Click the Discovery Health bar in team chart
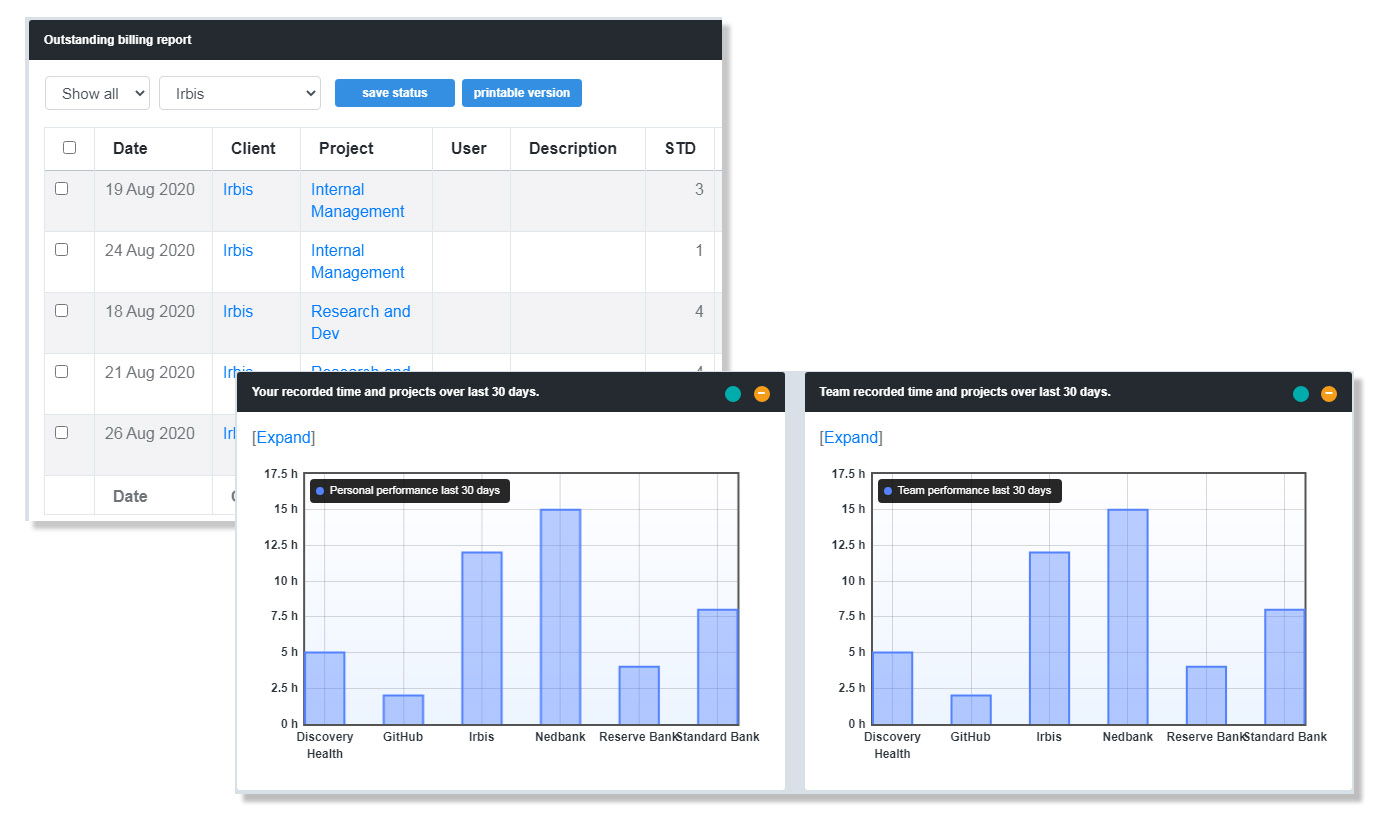1389x825 pixels. [x=893, y=688]
